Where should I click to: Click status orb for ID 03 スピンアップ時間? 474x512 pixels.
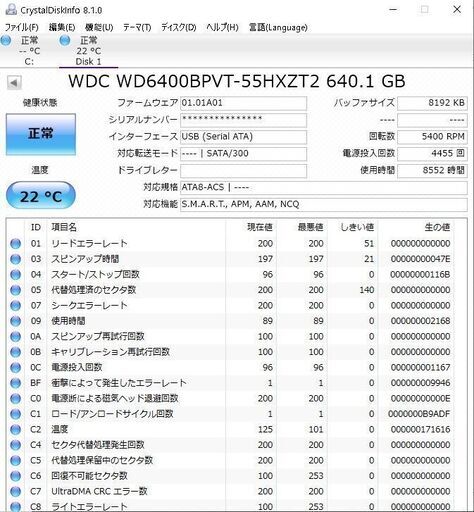tap(15, 259)
